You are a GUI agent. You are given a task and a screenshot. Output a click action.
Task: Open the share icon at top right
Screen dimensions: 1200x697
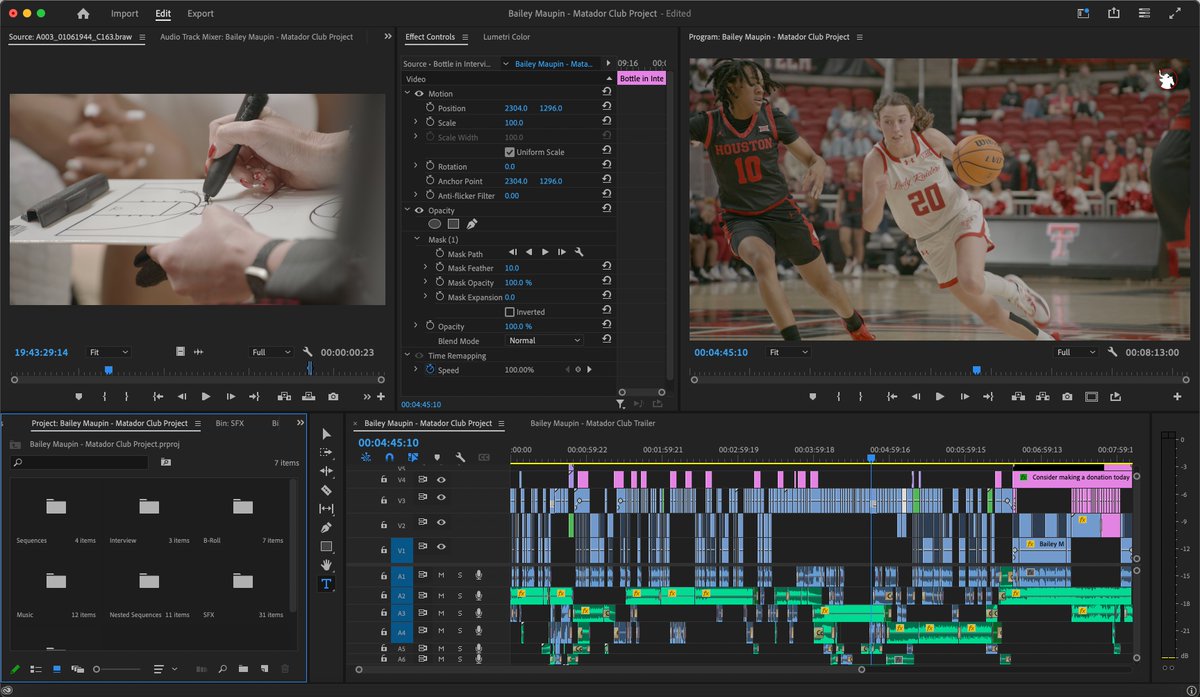(1114, 14)
